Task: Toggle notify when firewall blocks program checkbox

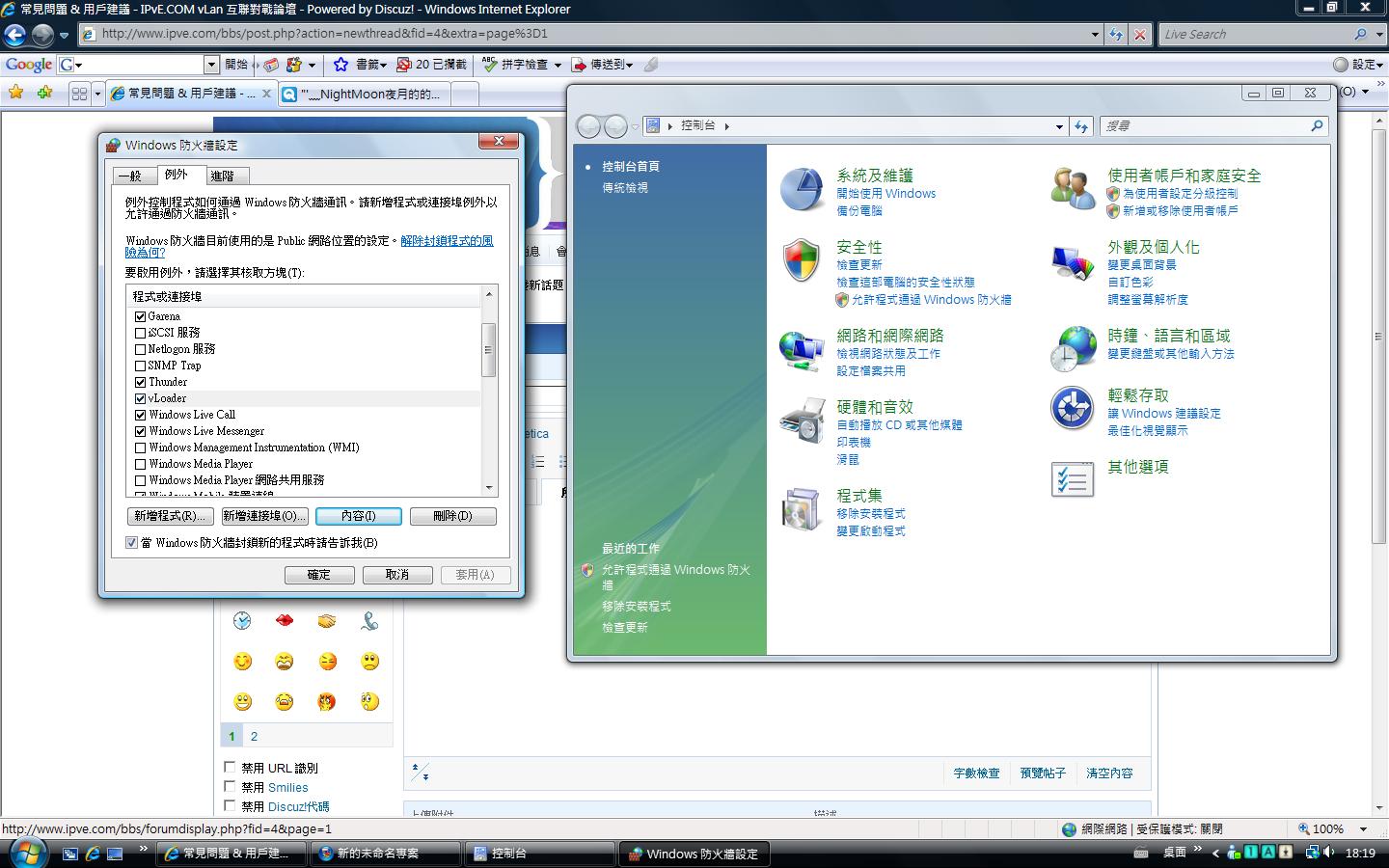Action: coord(132,543)
